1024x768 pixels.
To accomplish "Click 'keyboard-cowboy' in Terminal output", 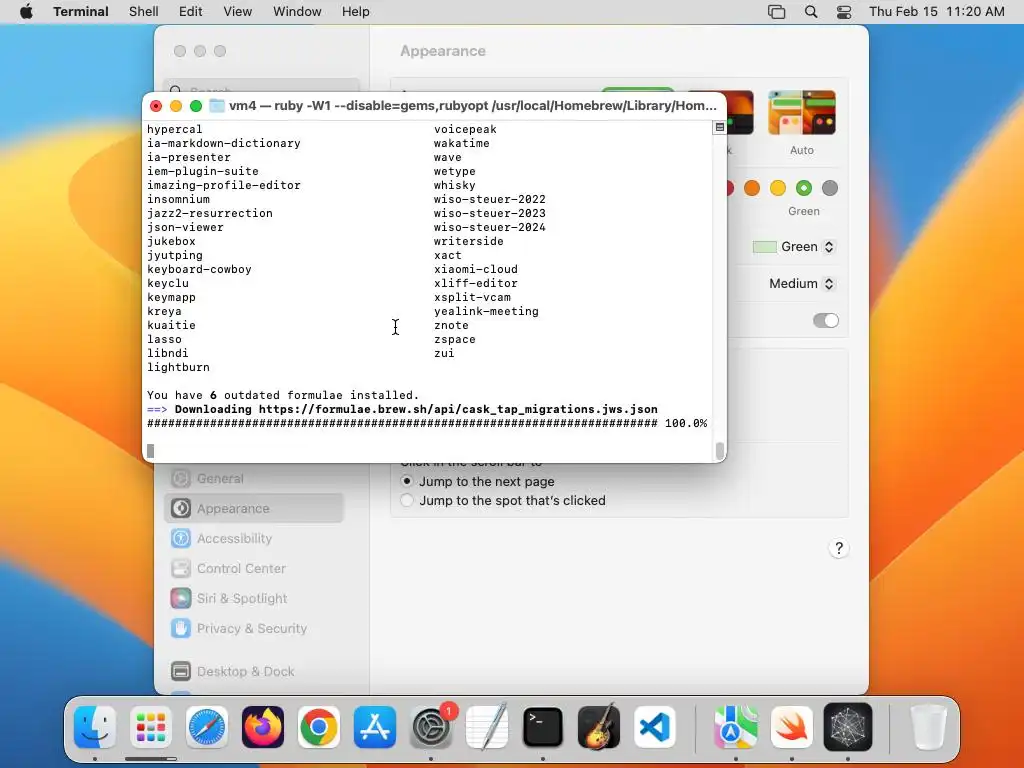I will (199, 269).
